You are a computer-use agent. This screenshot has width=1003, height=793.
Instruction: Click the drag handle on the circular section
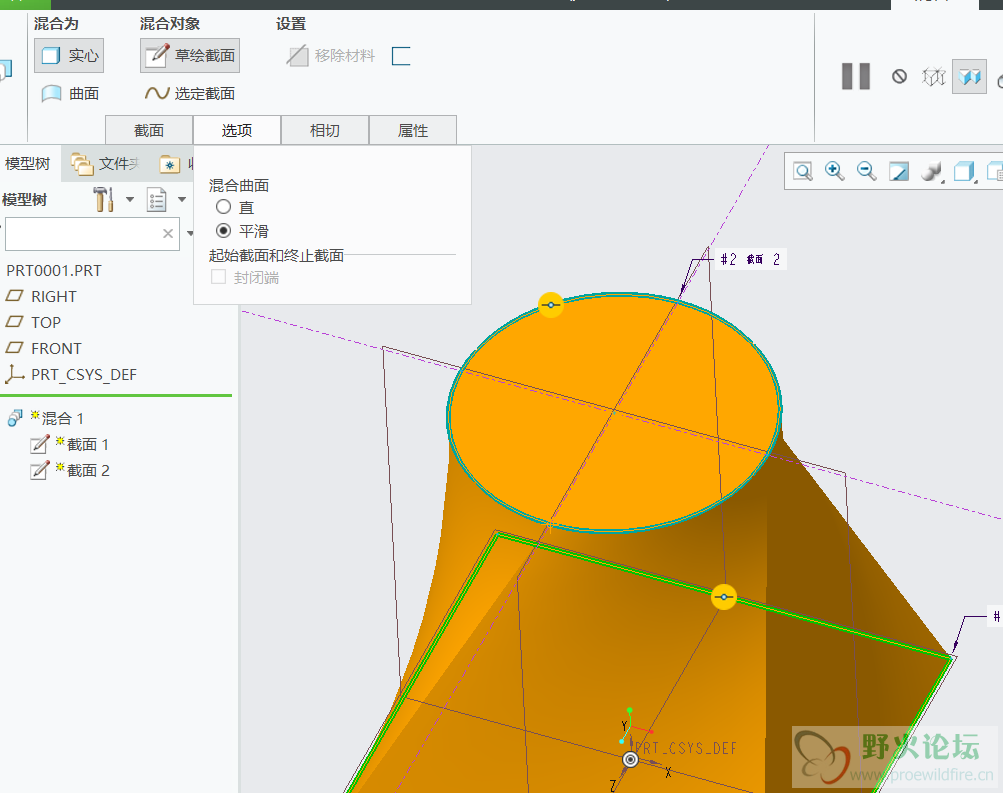[x=551, y=305]
